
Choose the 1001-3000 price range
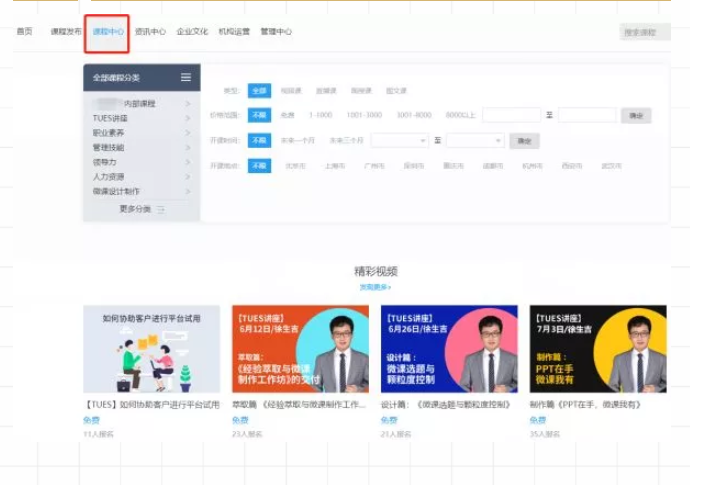coord(364,115)
